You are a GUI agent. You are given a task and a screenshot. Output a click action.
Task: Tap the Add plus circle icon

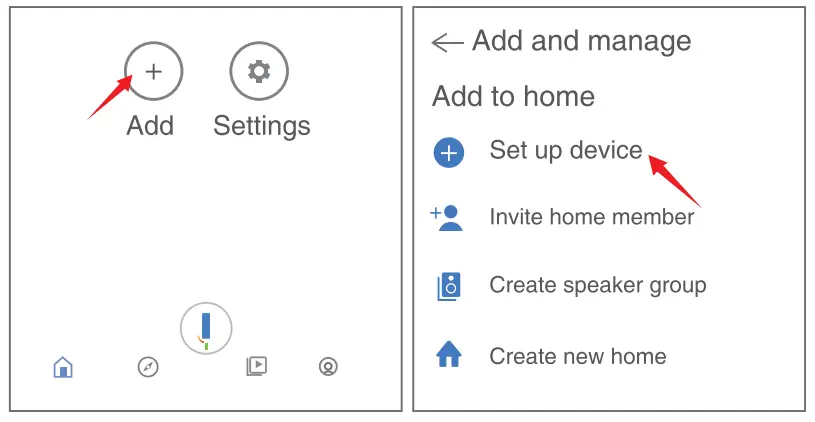click(153, 72)
